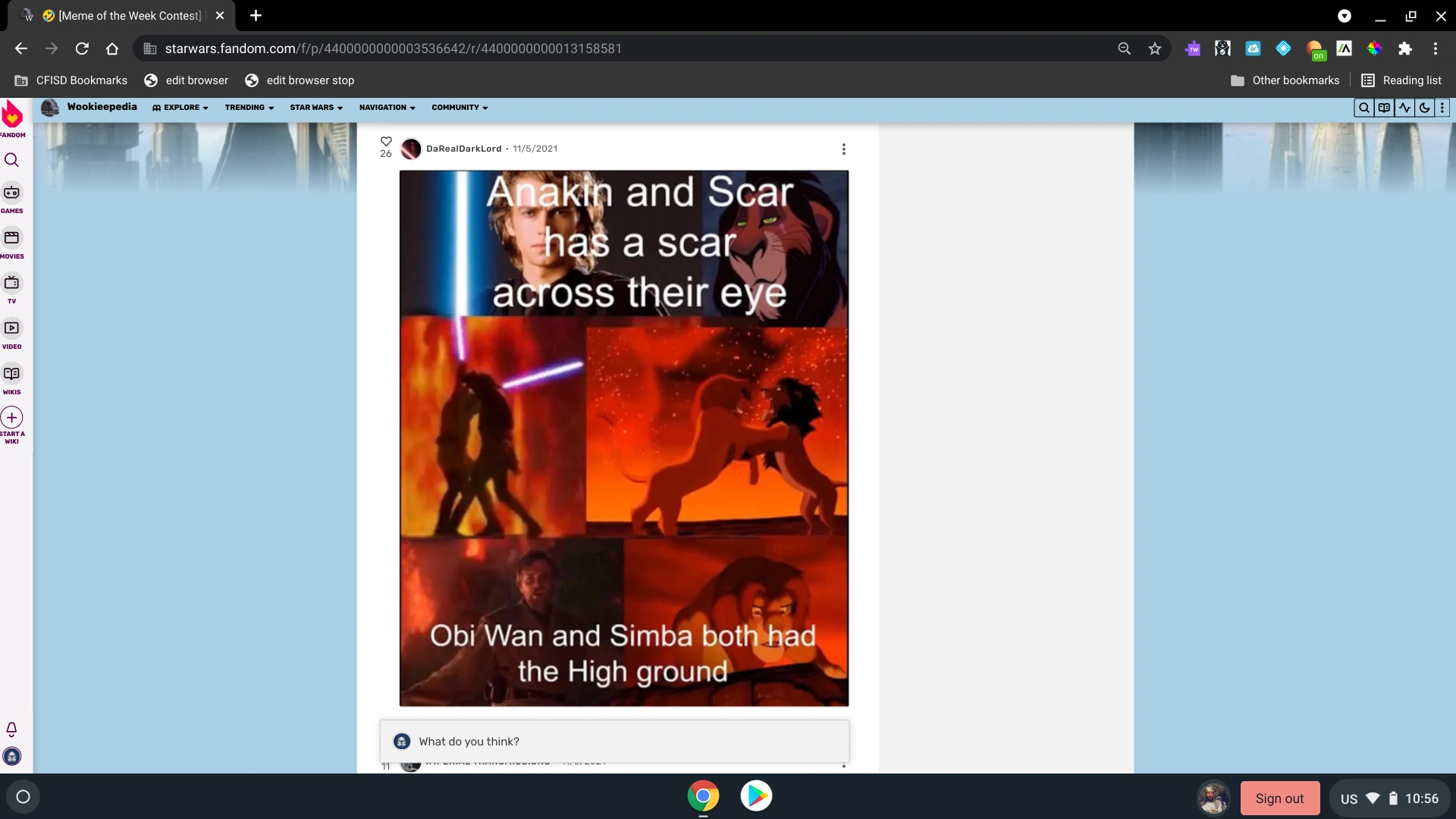Screen dimensions: 1456x819
Task: Open the Reading list button
Action: [1400, 80]
